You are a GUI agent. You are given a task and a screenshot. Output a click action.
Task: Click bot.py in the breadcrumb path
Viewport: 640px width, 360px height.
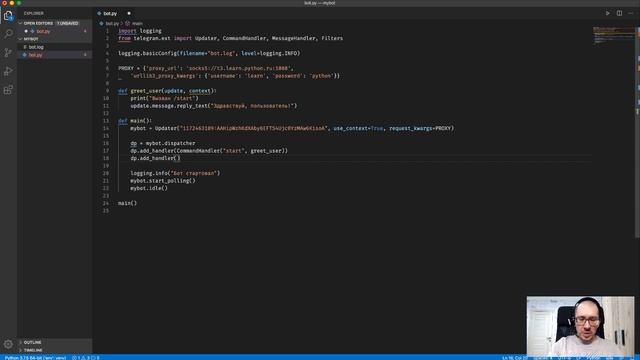click(112, 24)
